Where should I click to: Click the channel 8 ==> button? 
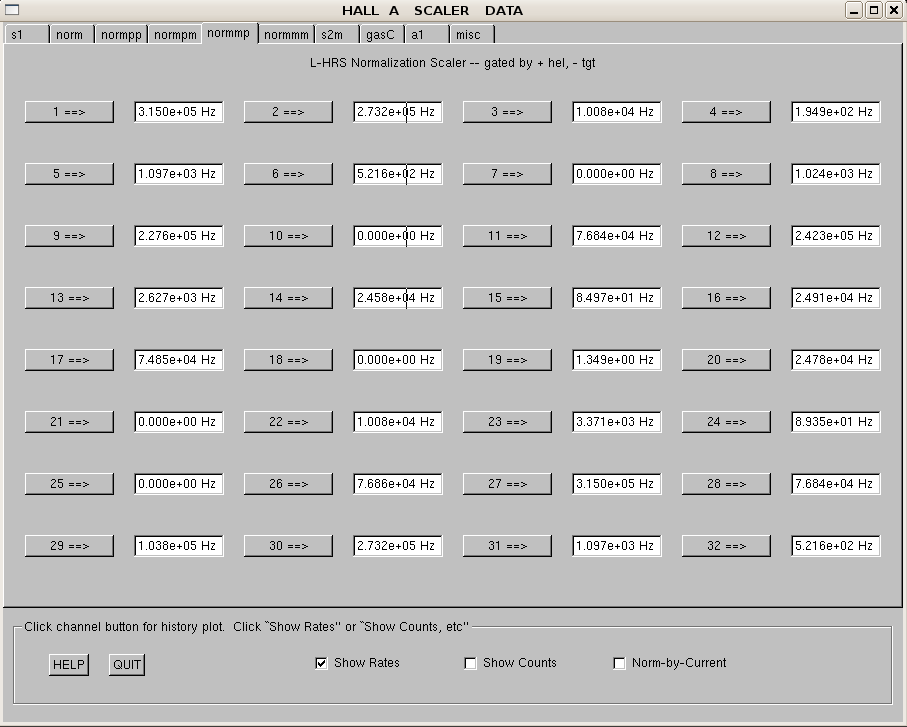(x=727, y=174)
